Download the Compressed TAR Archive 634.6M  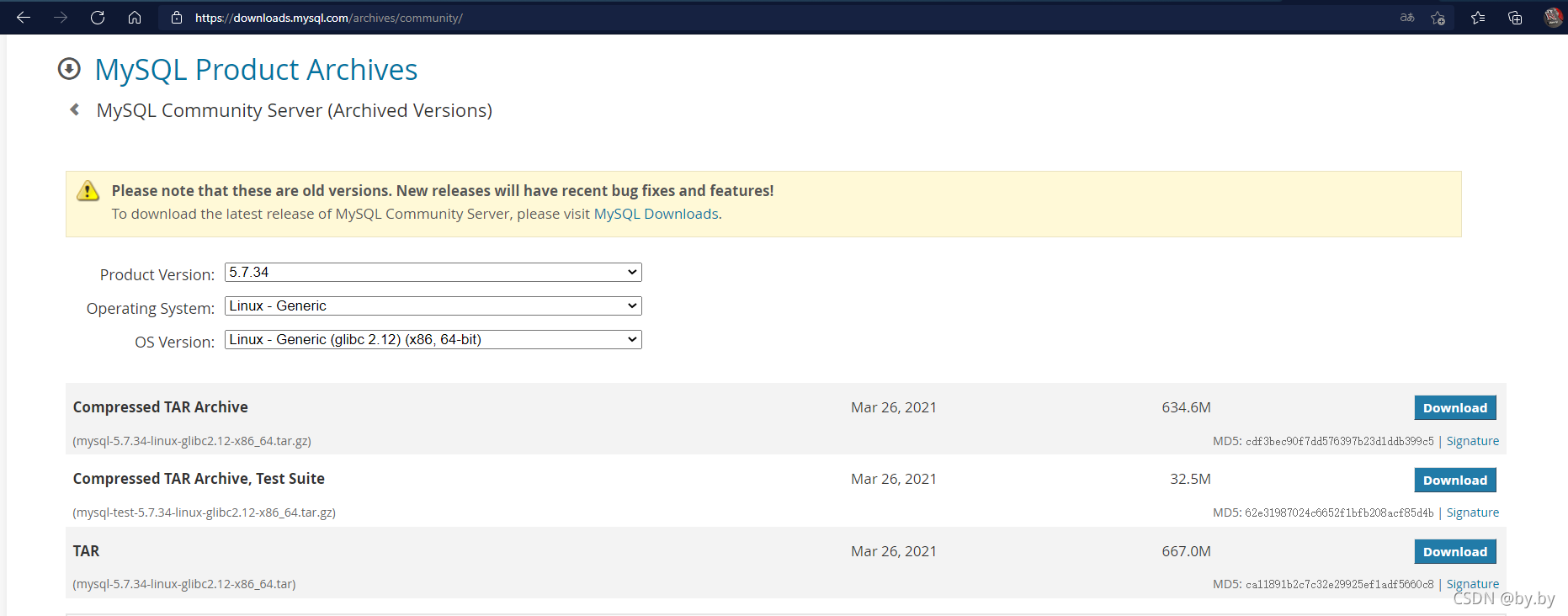pos(1455,408)
